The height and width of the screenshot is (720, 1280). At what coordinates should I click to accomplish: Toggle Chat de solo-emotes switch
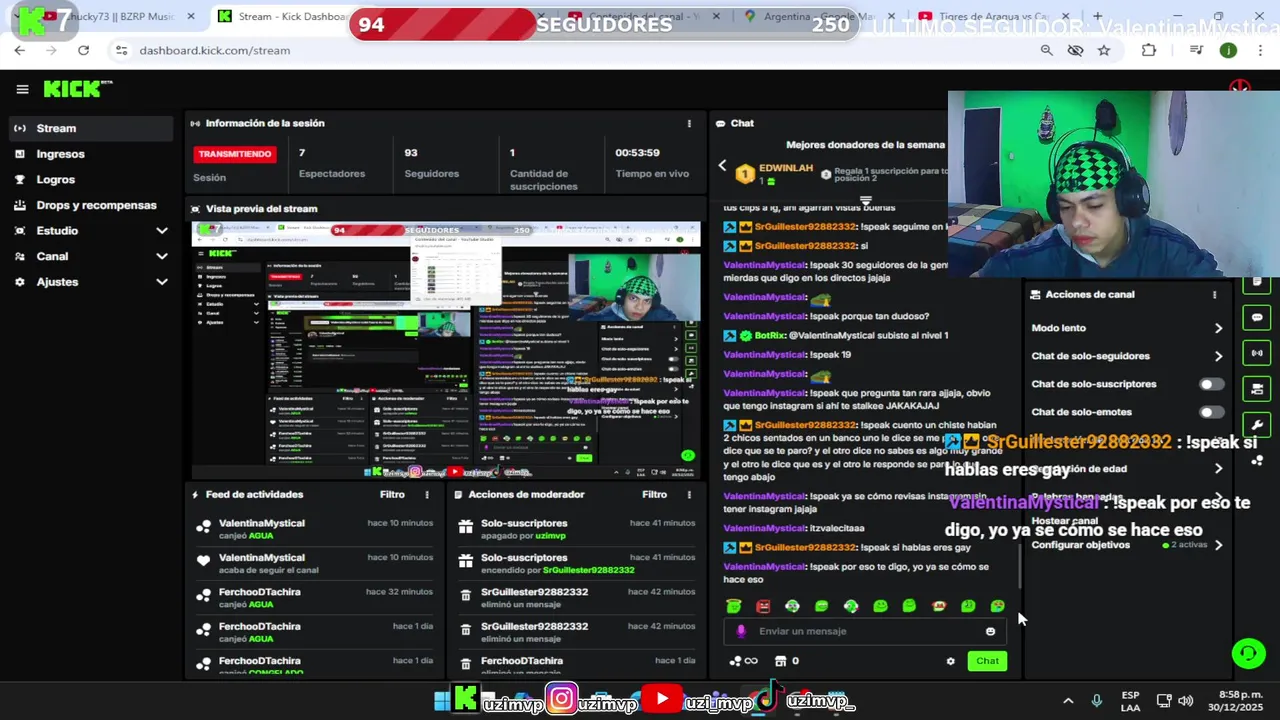(1211, 412)
